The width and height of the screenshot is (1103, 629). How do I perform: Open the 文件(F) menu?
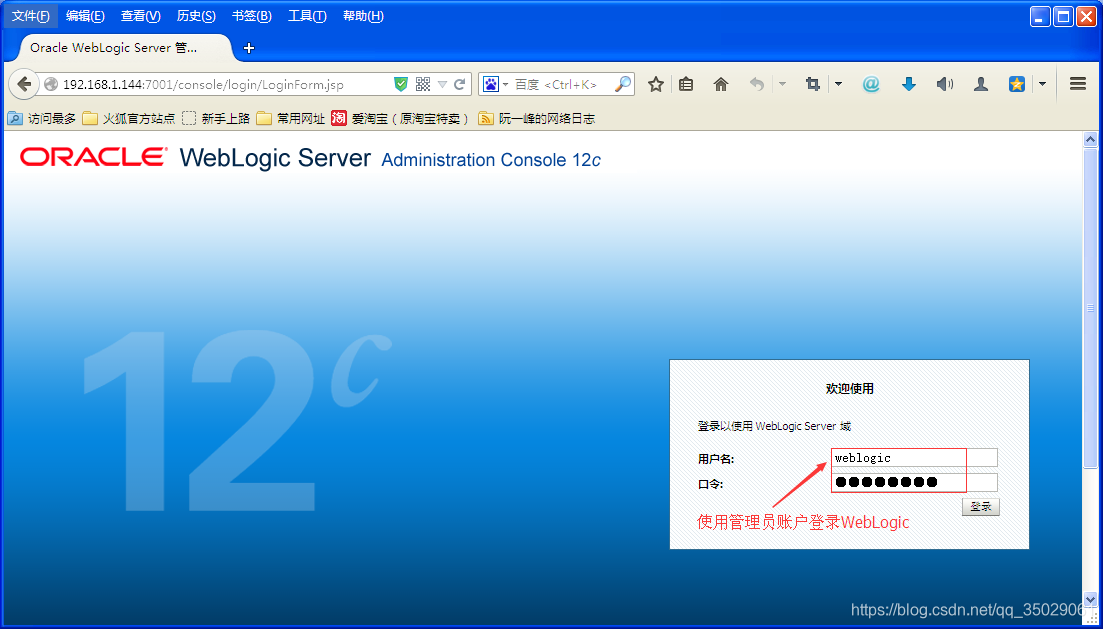[x=31, y=15]
